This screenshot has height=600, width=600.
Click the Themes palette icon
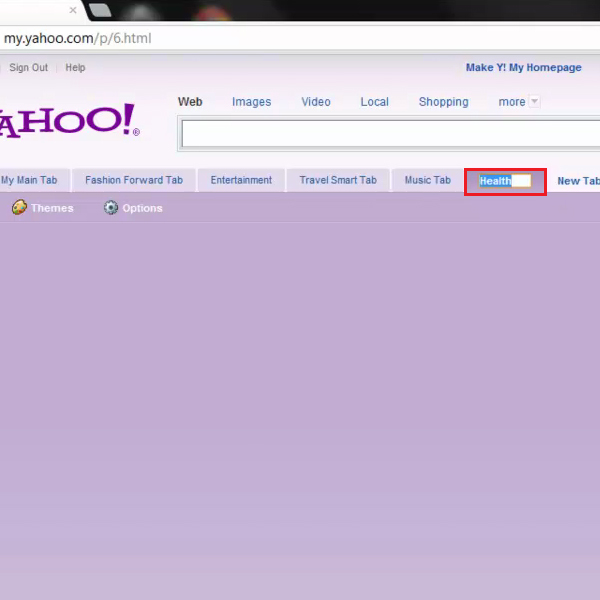click(19, 207)
